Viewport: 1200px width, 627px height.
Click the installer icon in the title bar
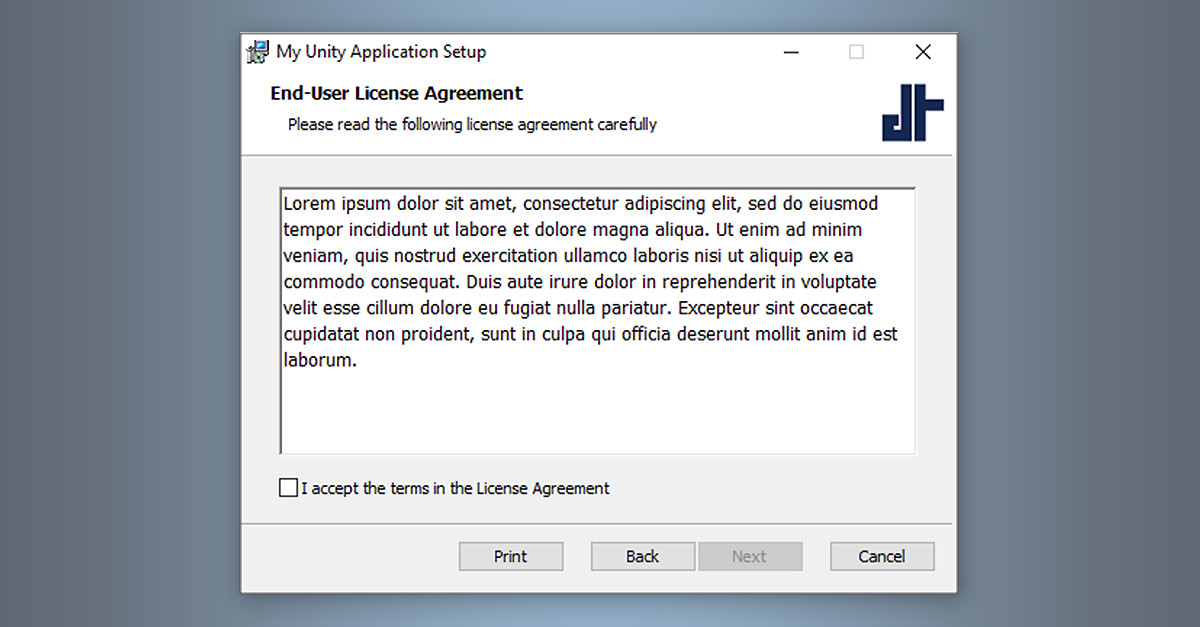(x=258, y=52)
